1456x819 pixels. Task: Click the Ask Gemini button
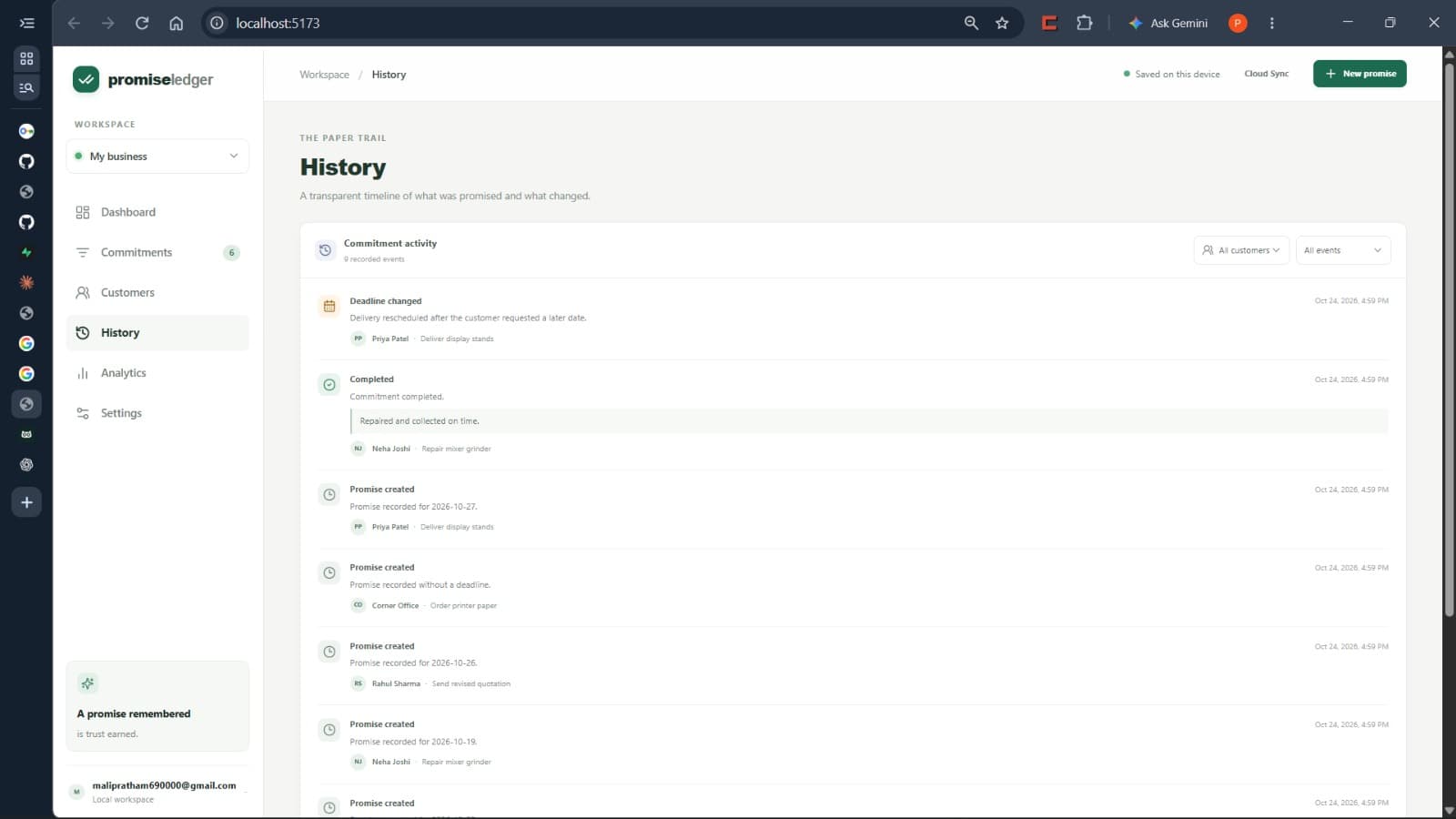(x=1168, y=23)
